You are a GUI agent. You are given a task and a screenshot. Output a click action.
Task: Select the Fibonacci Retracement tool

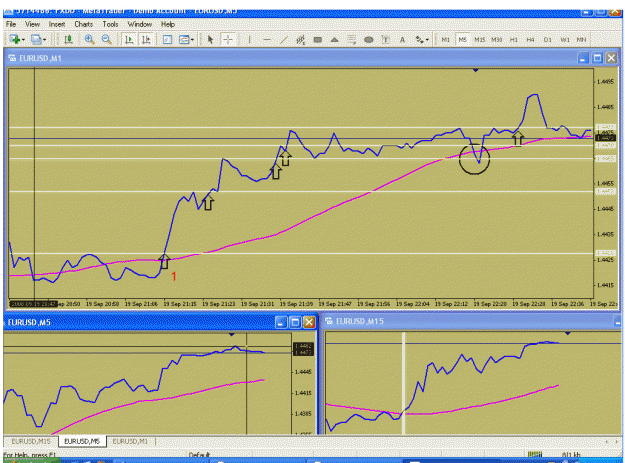coord(352,39)
